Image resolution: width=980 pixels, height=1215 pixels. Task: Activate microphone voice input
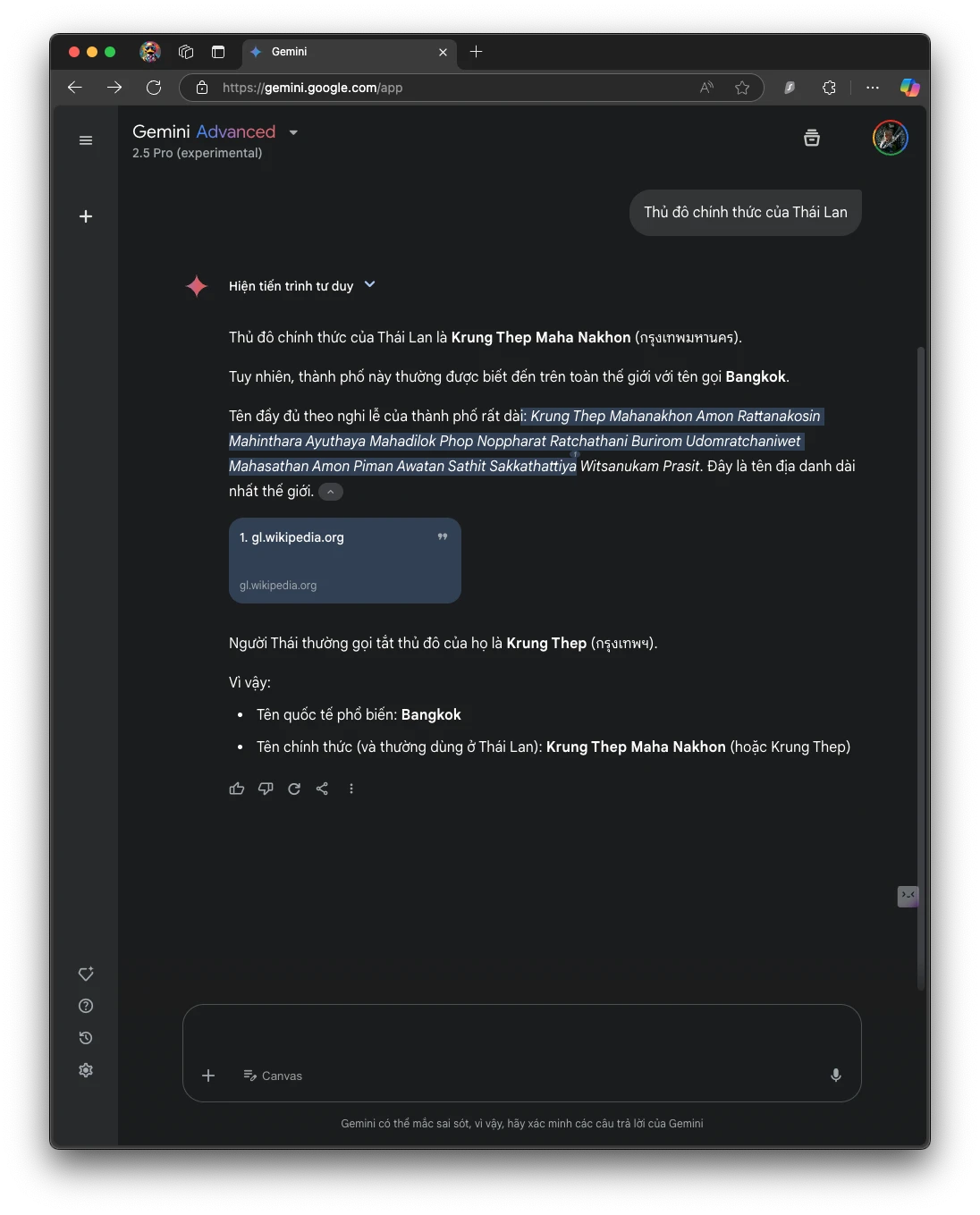pyautogui.click(x=836, y=1076)
